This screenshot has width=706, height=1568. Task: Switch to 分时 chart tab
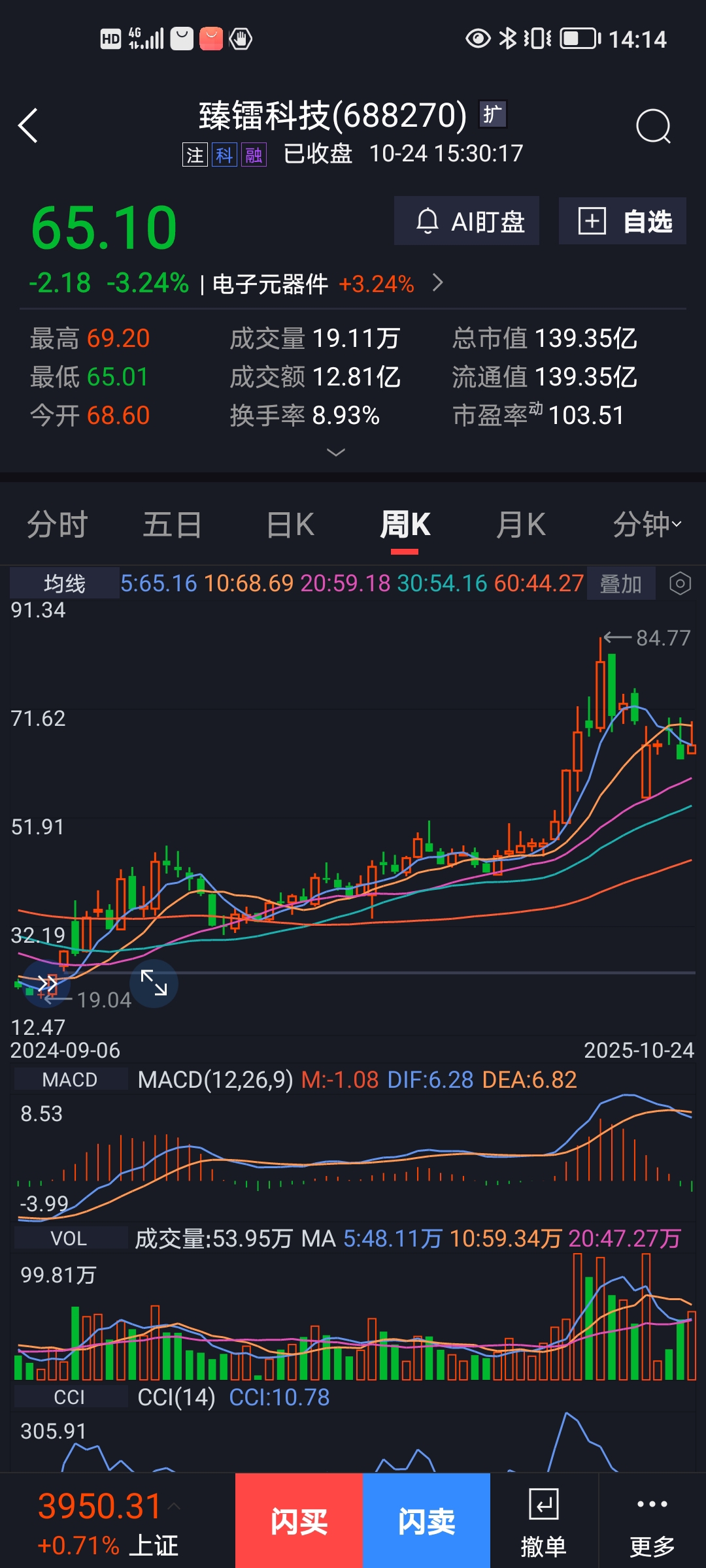coord(57,525)
